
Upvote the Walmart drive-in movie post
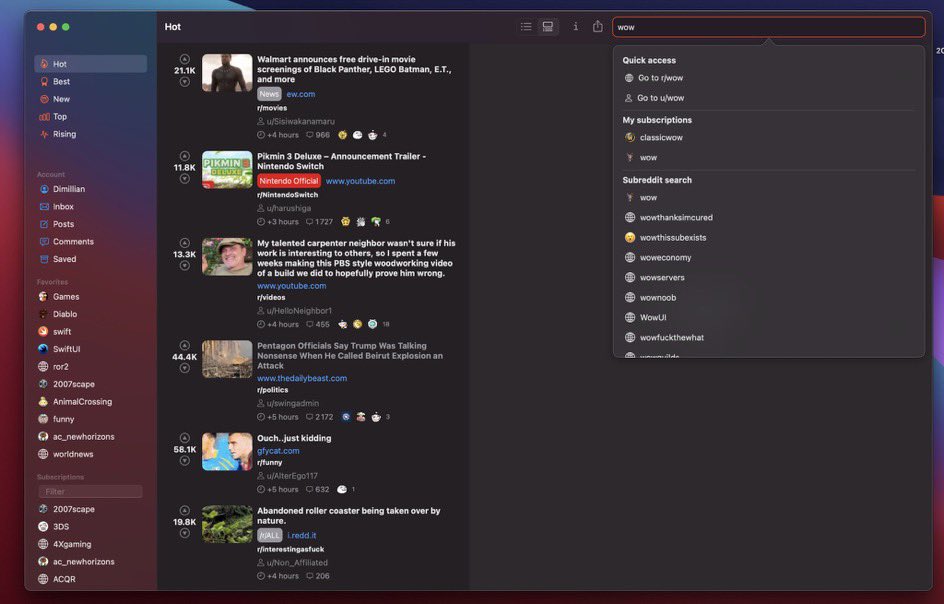pyautogui.click(x=185, y=59)
